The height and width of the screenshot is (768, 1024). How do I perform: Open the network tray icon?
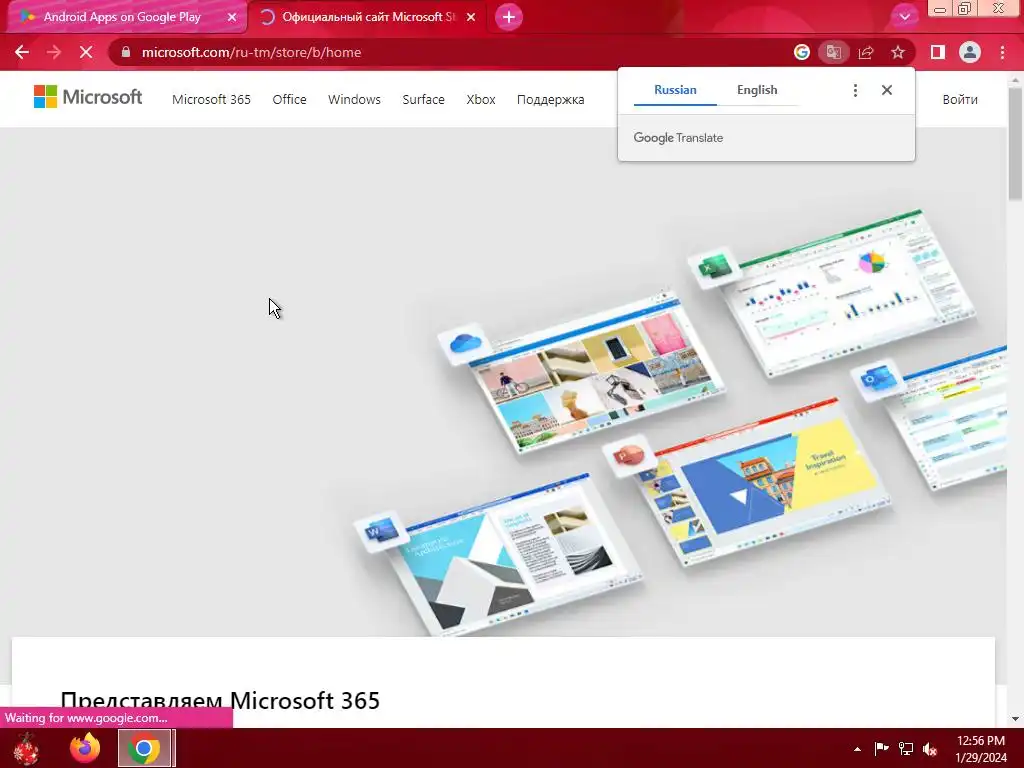(905, 748)
